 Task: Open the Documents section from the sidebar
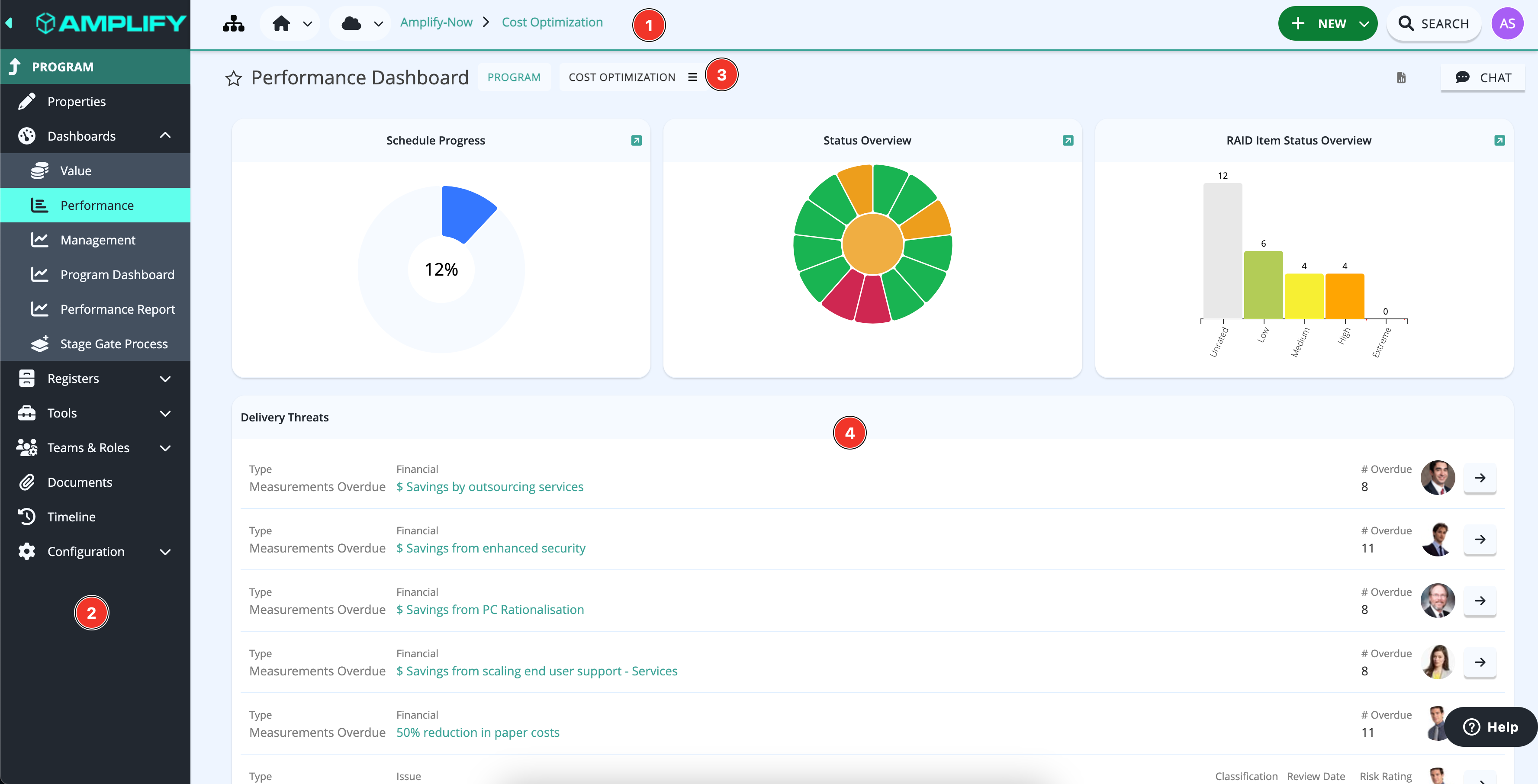point(79,482)
